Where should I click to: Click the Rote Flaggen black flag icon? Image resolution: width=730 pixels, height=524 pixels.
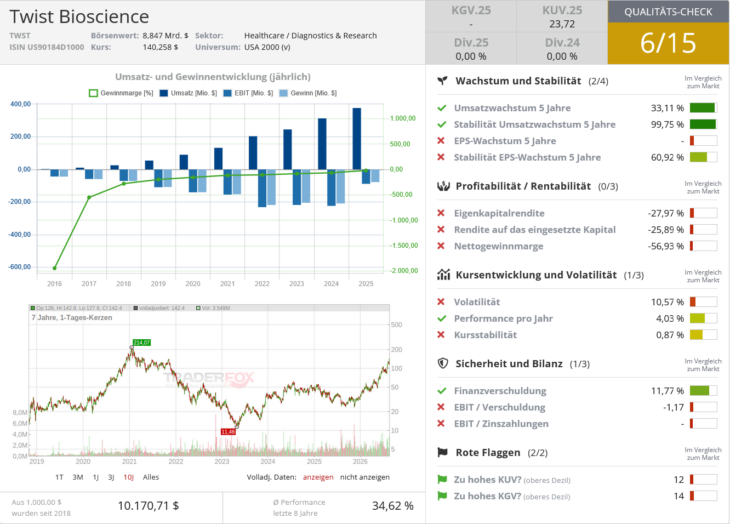442,452
